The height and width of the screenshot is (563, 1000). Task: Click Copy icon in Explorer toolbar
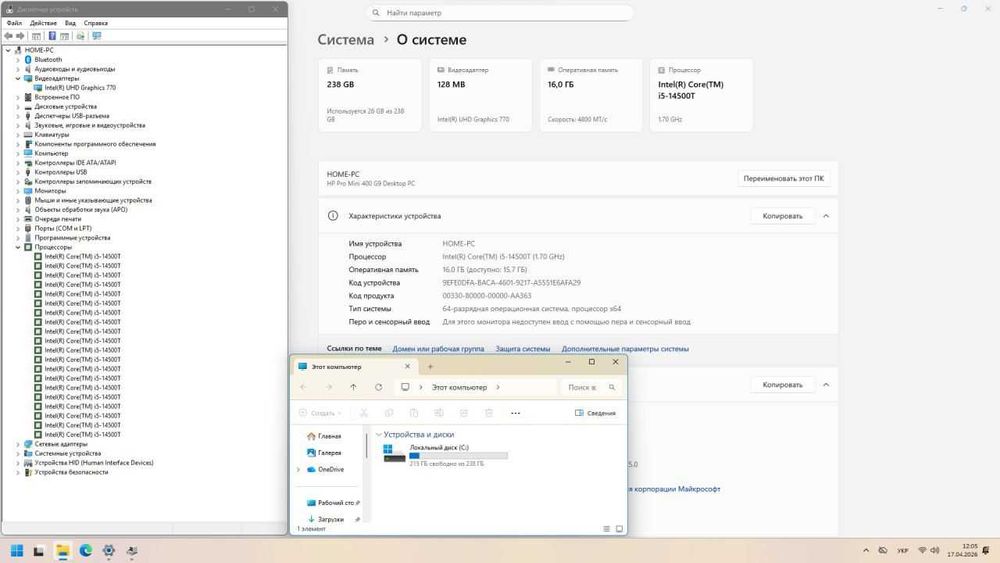click(x=388, y=413)
